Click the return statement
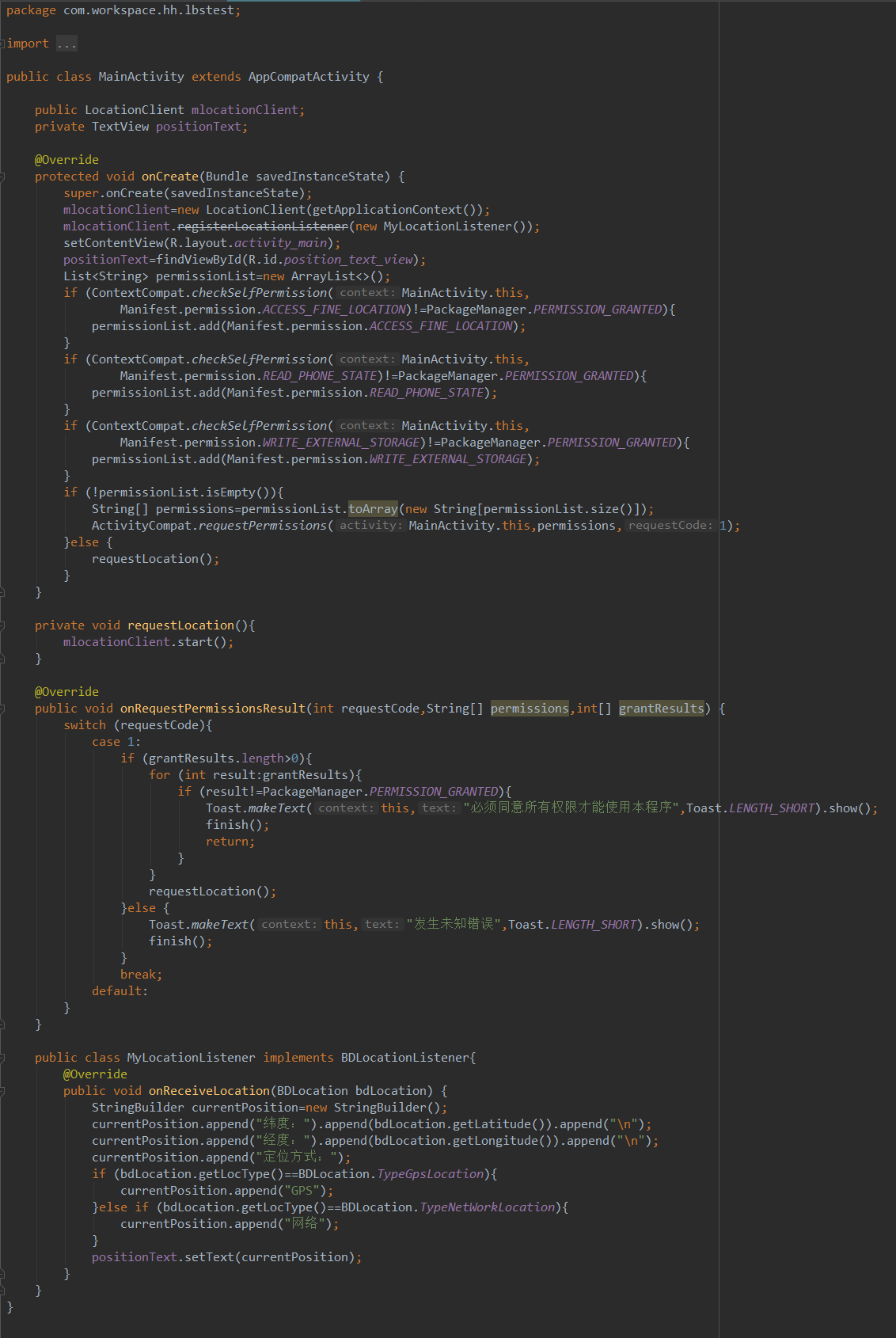This screenshot has width=896, height=1338. pyautogui.click(x=230, y=842)
